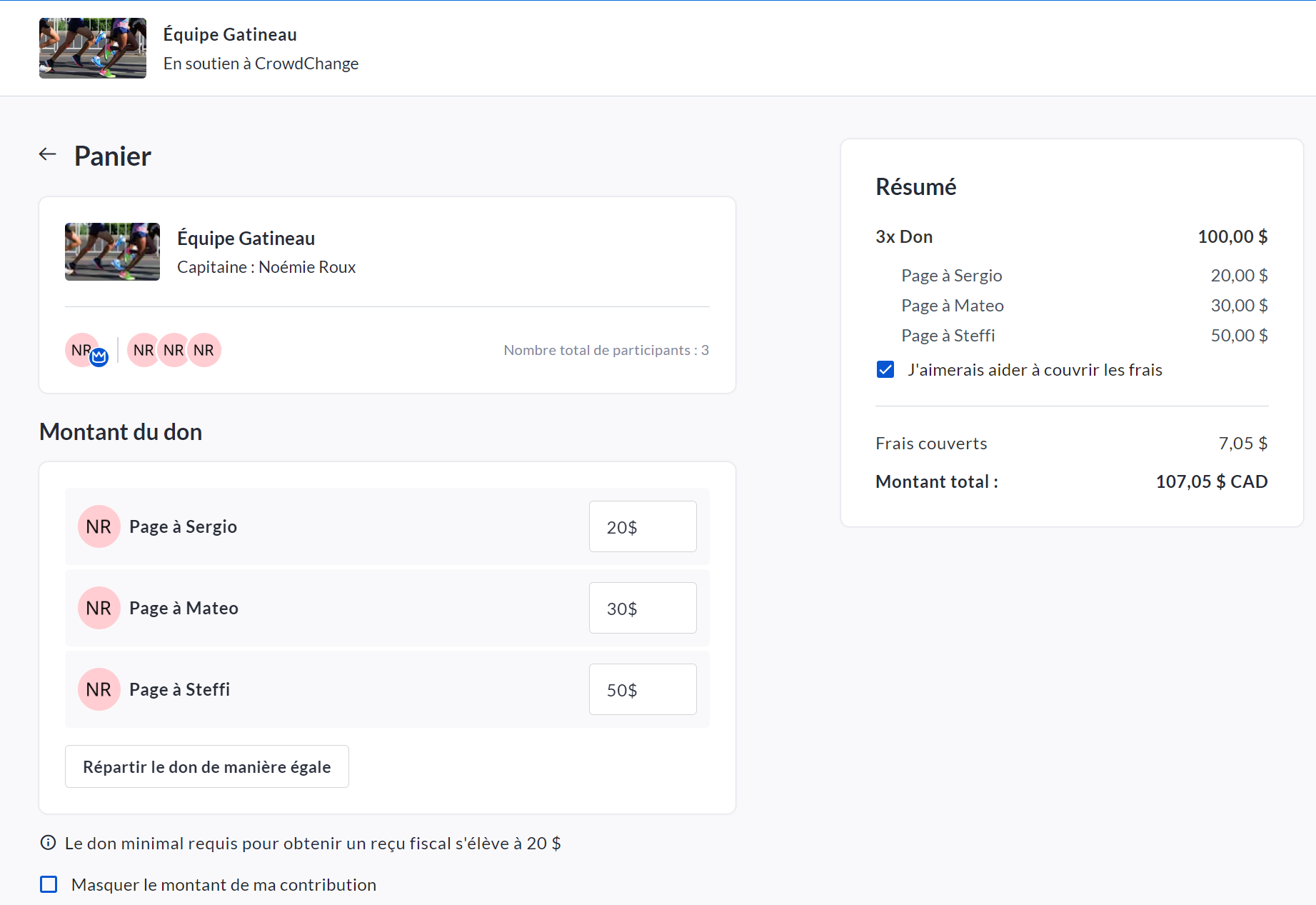
Task: Click the NR avatar for Page à Mateo
Action: coord(99,608)
